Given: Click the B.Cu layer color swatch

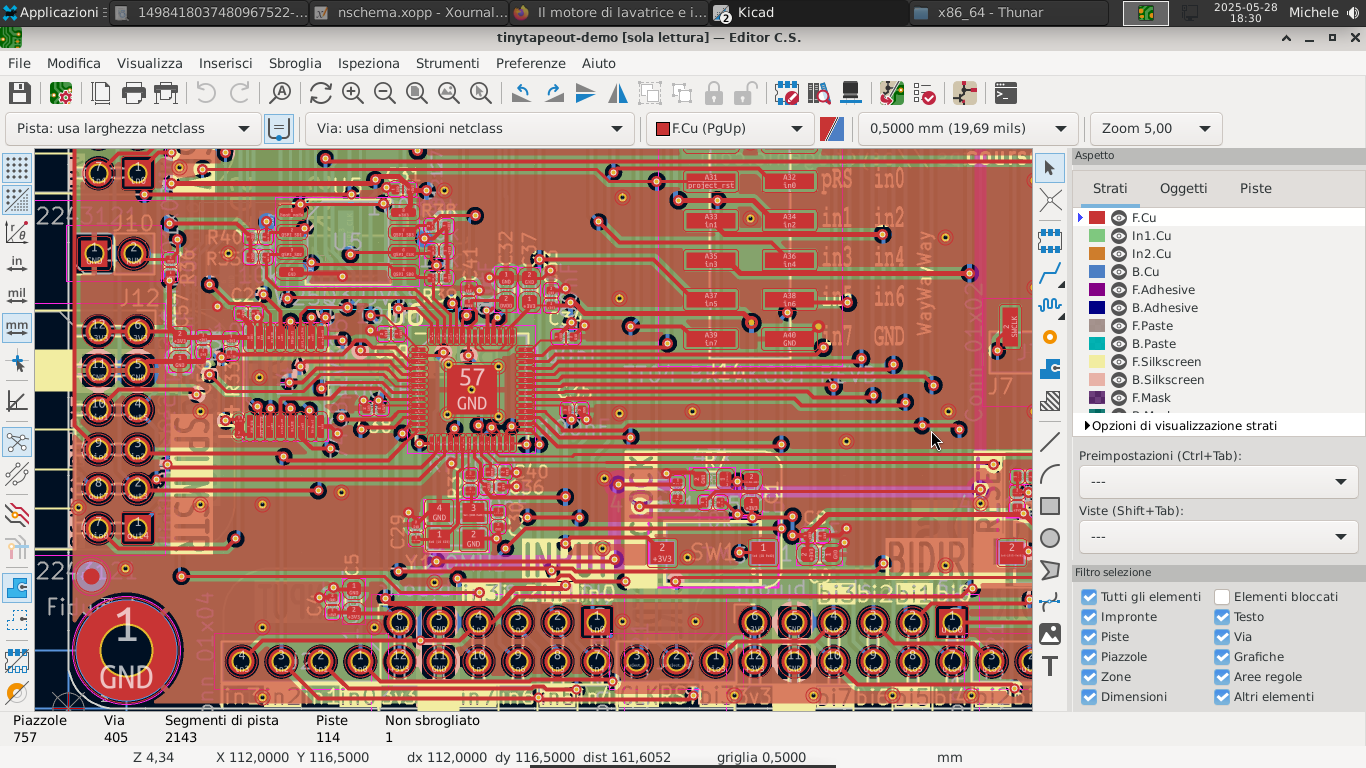Looking at the screenshot, I should tap(1097, 272).
